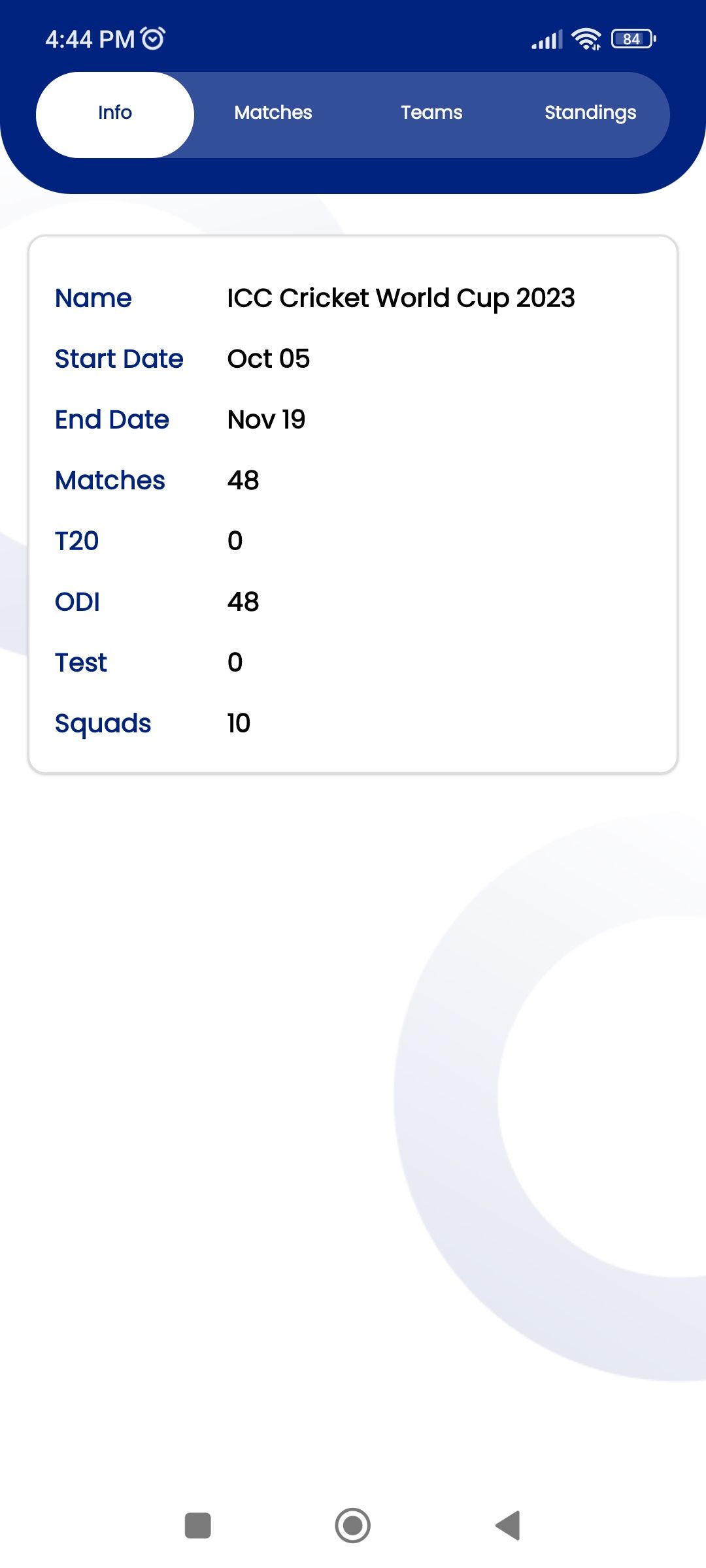Image resolution: width=706 pixels, height=1568 pixels.
Task: Select the Oct 05 start date value
Action: (x=269, y=359)
